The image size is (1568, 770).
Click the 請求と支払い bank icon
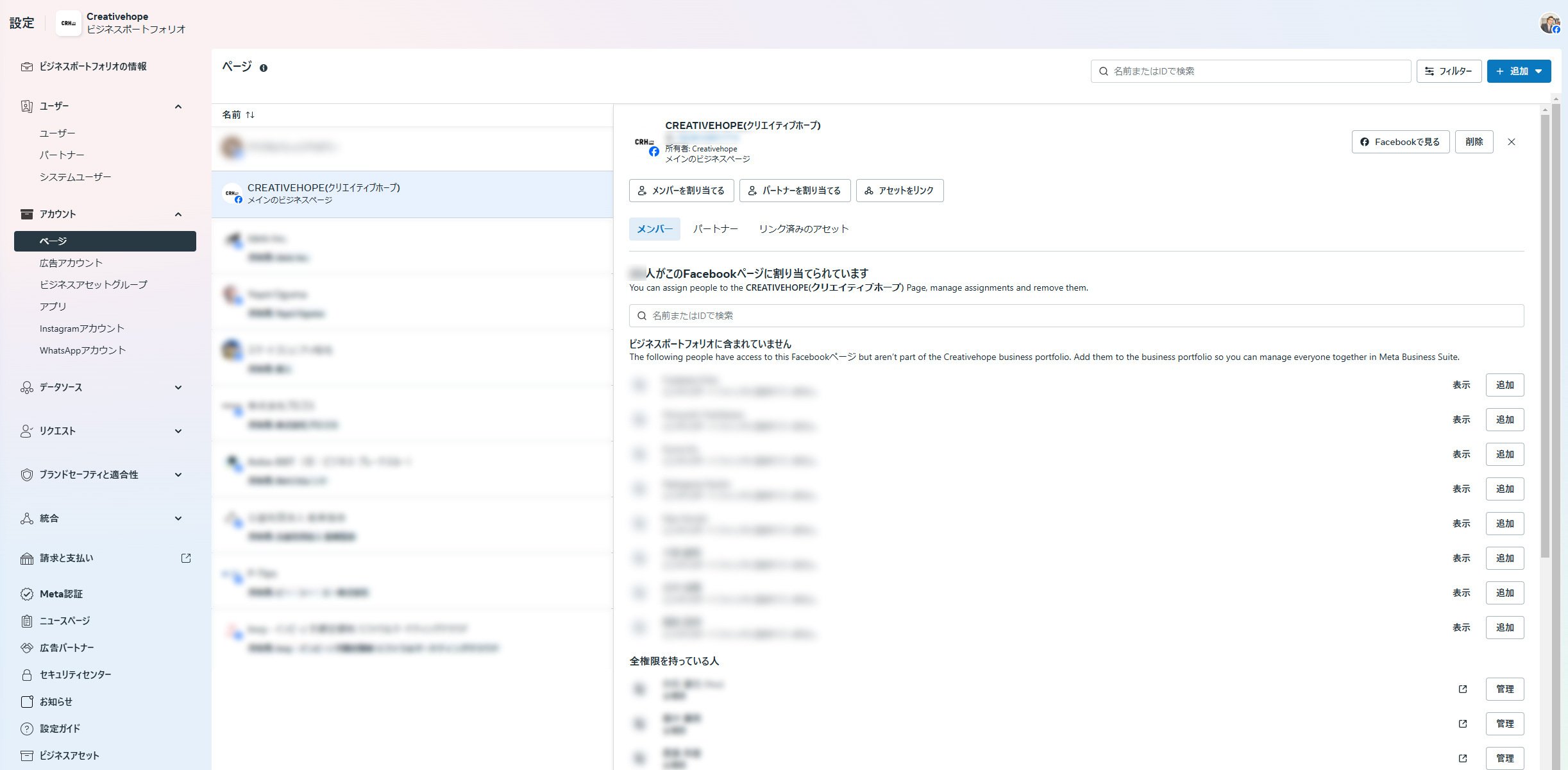27,558
